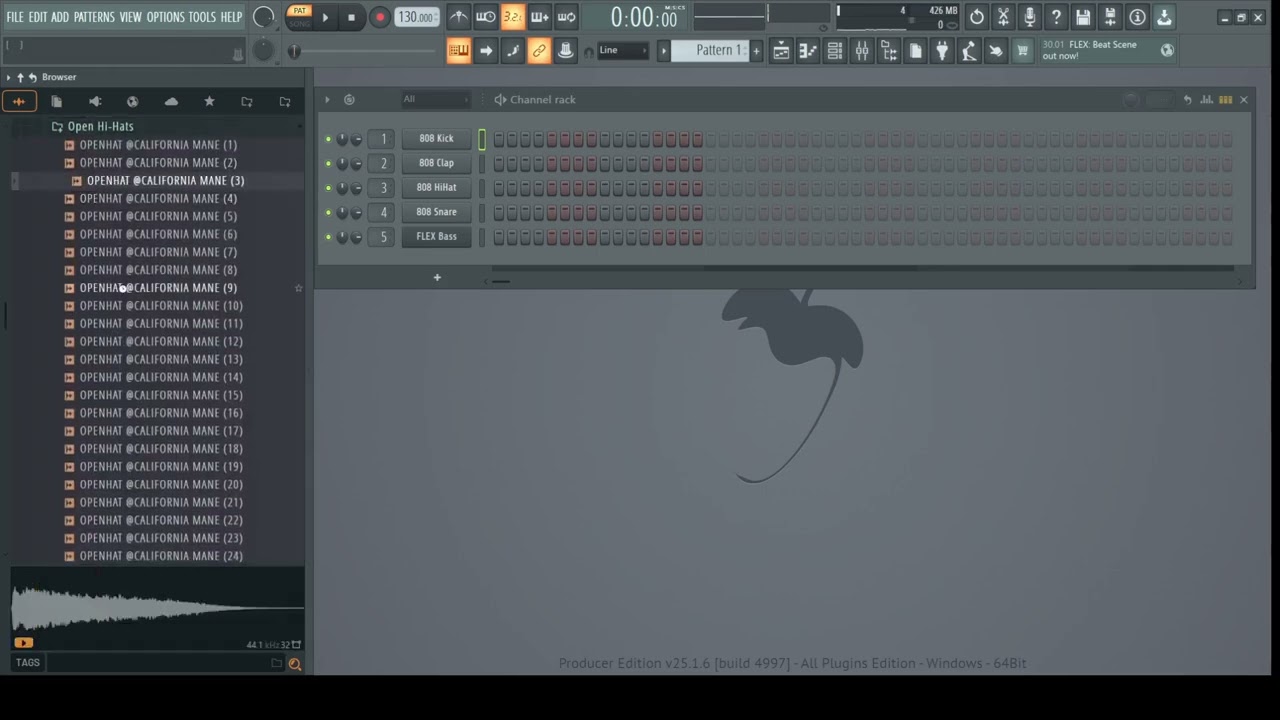Open the EDIT menu
1280x720 pixels.
(38, 17)
